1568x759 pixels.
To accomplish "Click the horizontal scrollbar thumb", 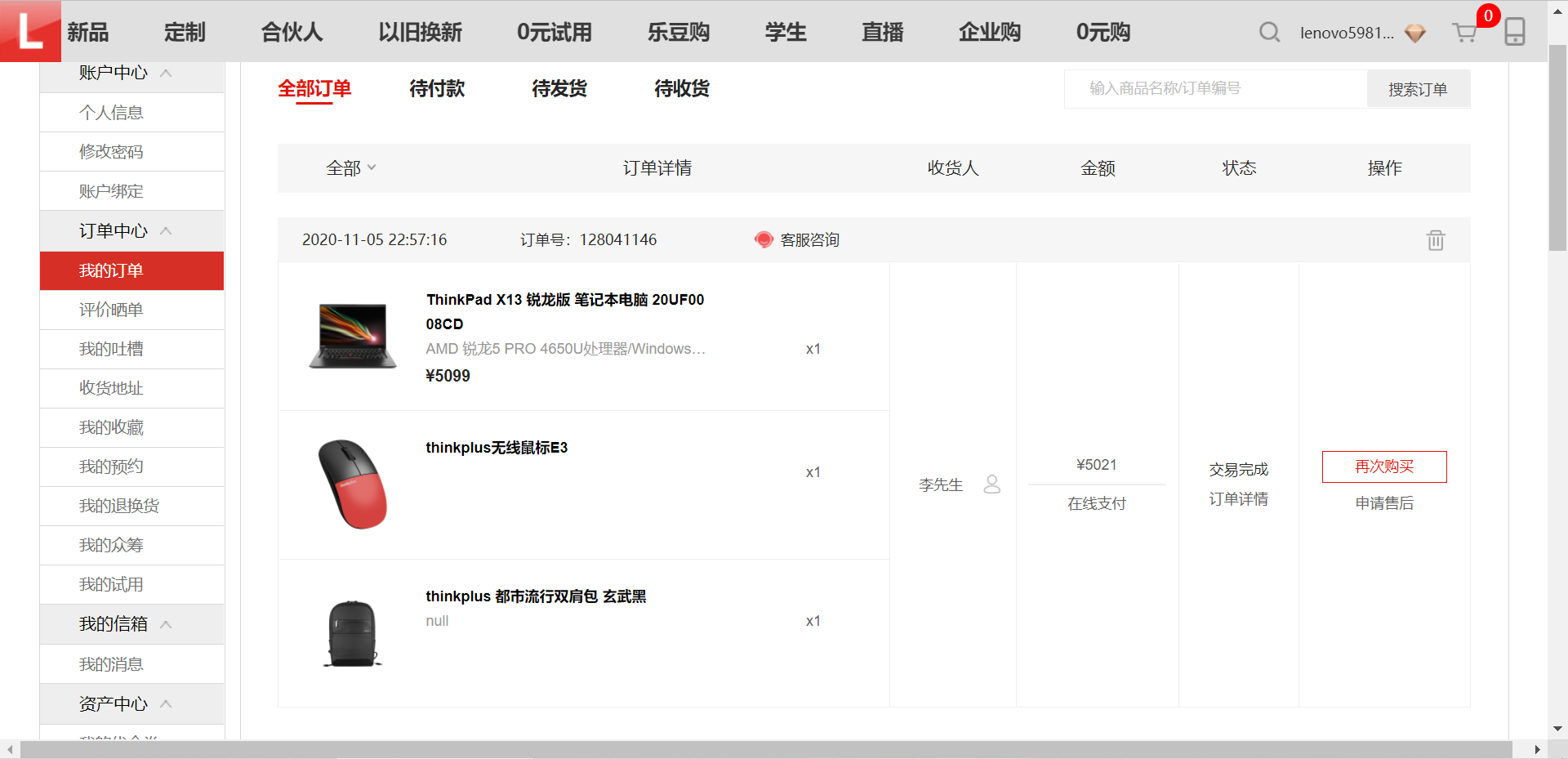I will coord(766,749).
